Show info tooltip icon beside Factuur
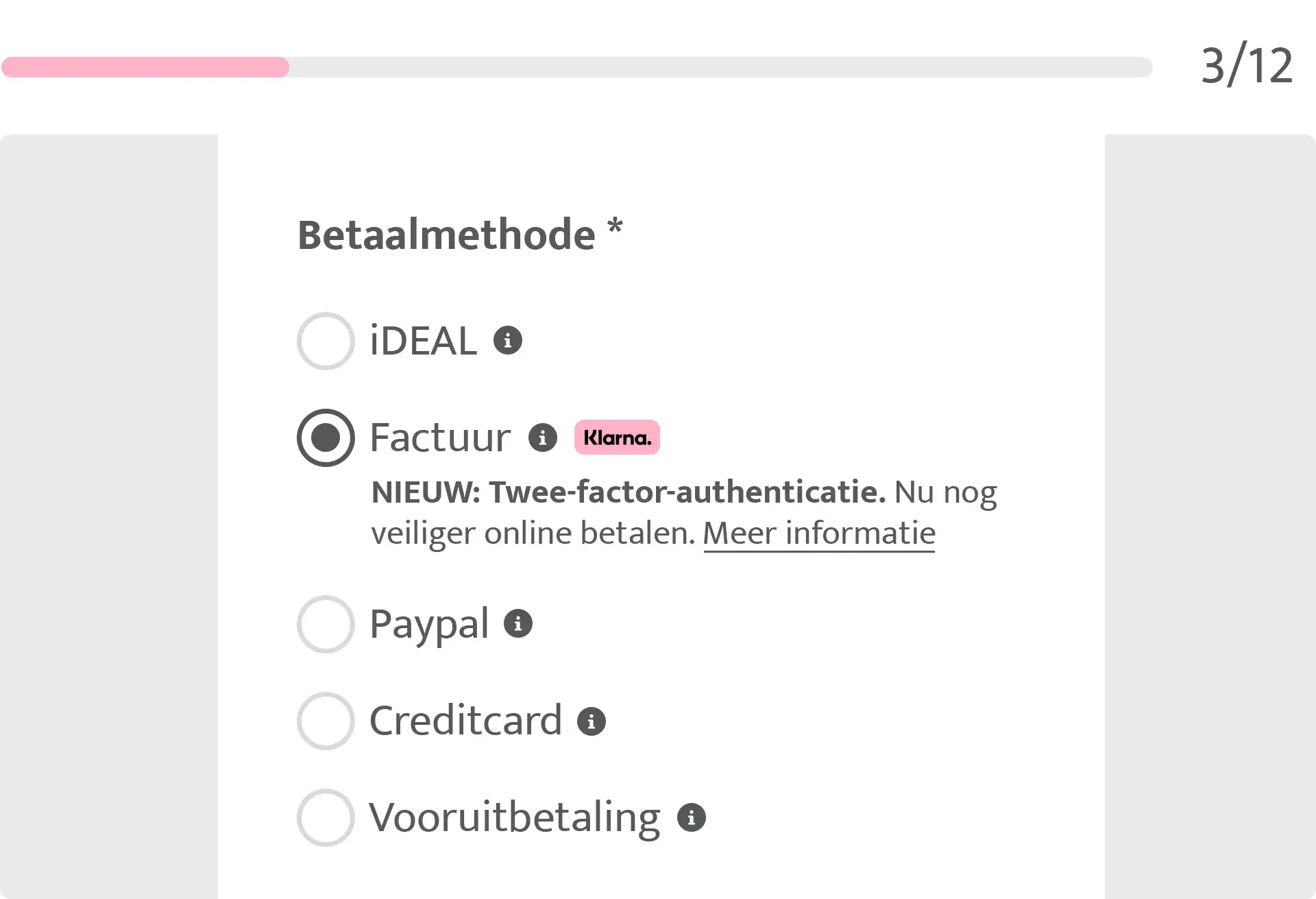 pyautogui.click(x=543, y=437)
